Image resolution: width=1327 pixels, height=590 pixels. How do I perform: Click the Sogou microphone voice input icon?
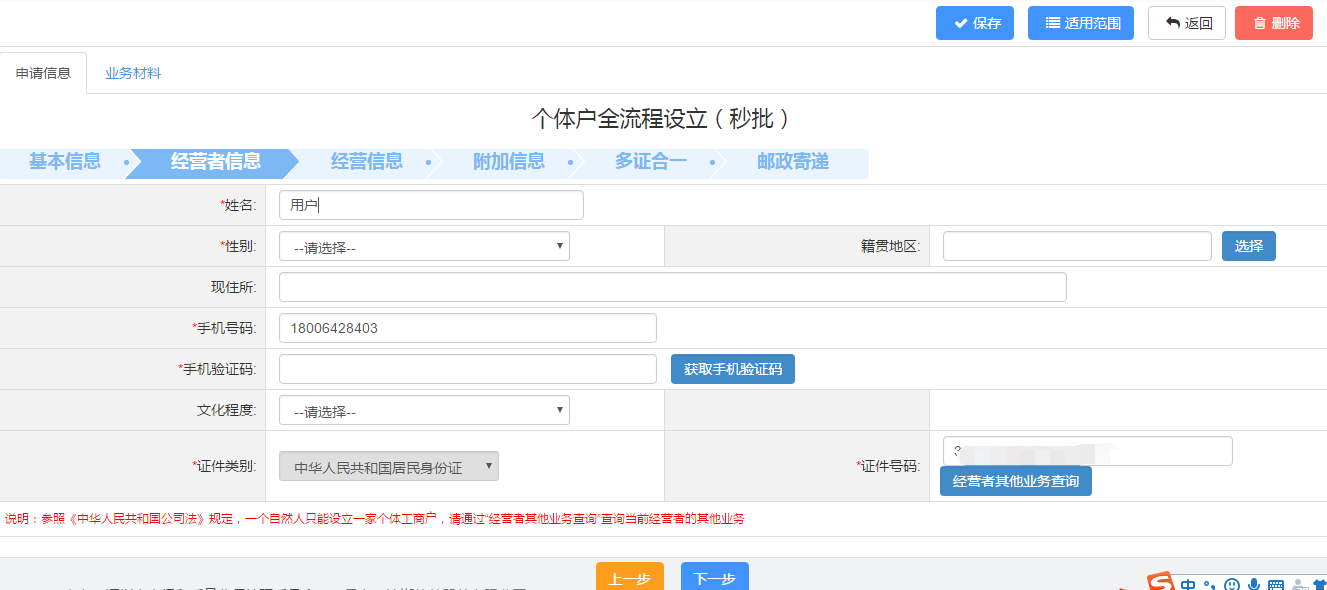click(1253, 585)
